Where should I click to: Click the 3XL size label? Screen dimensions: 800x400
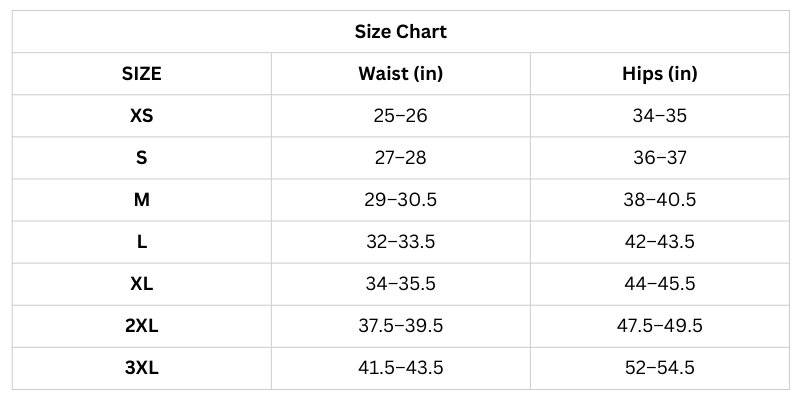pos(141,368)
